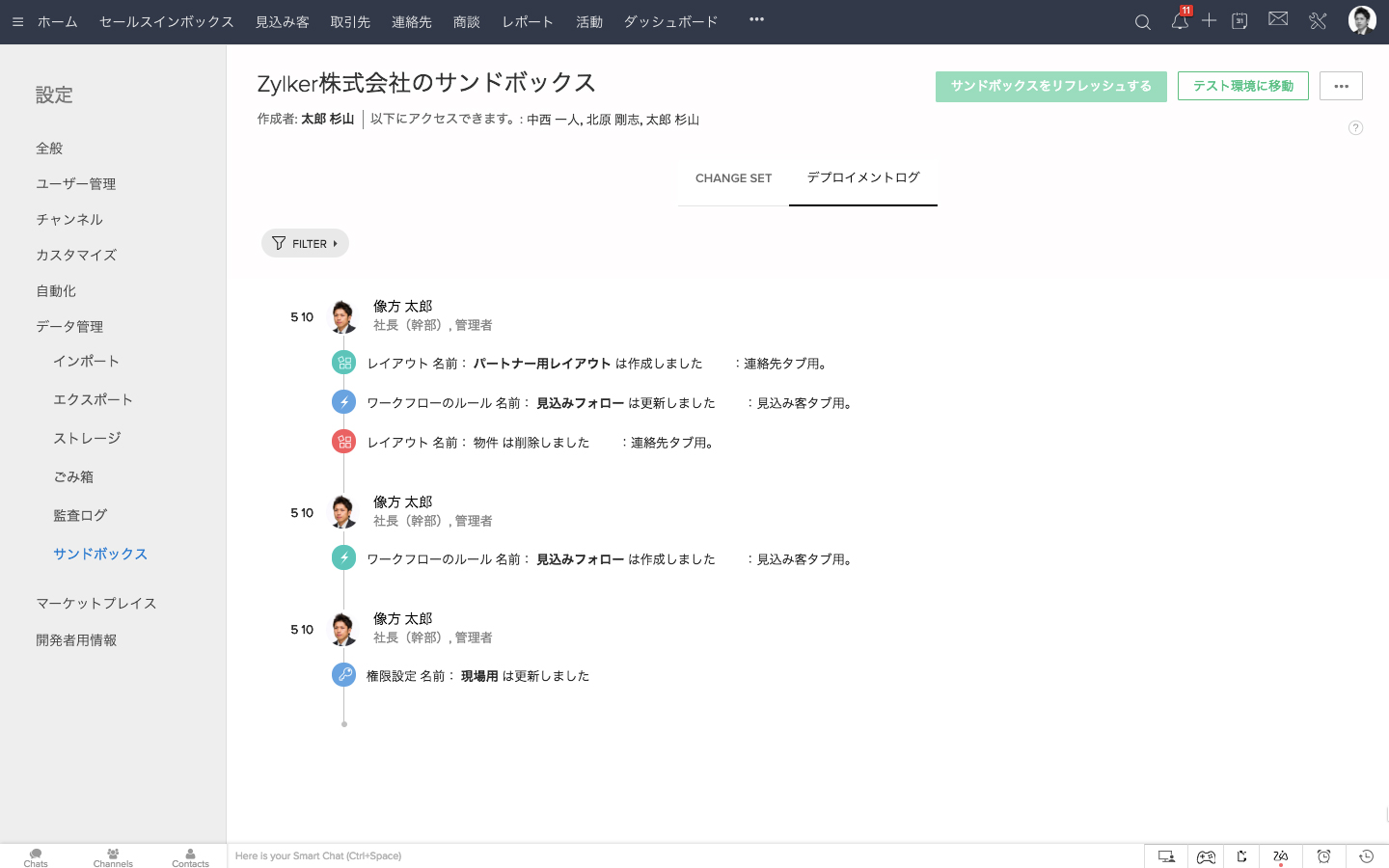The height and width of the screenshot is (868, 1389).
Task: Click パートナー用レイアウト log entry name
Action: (542, 364)
